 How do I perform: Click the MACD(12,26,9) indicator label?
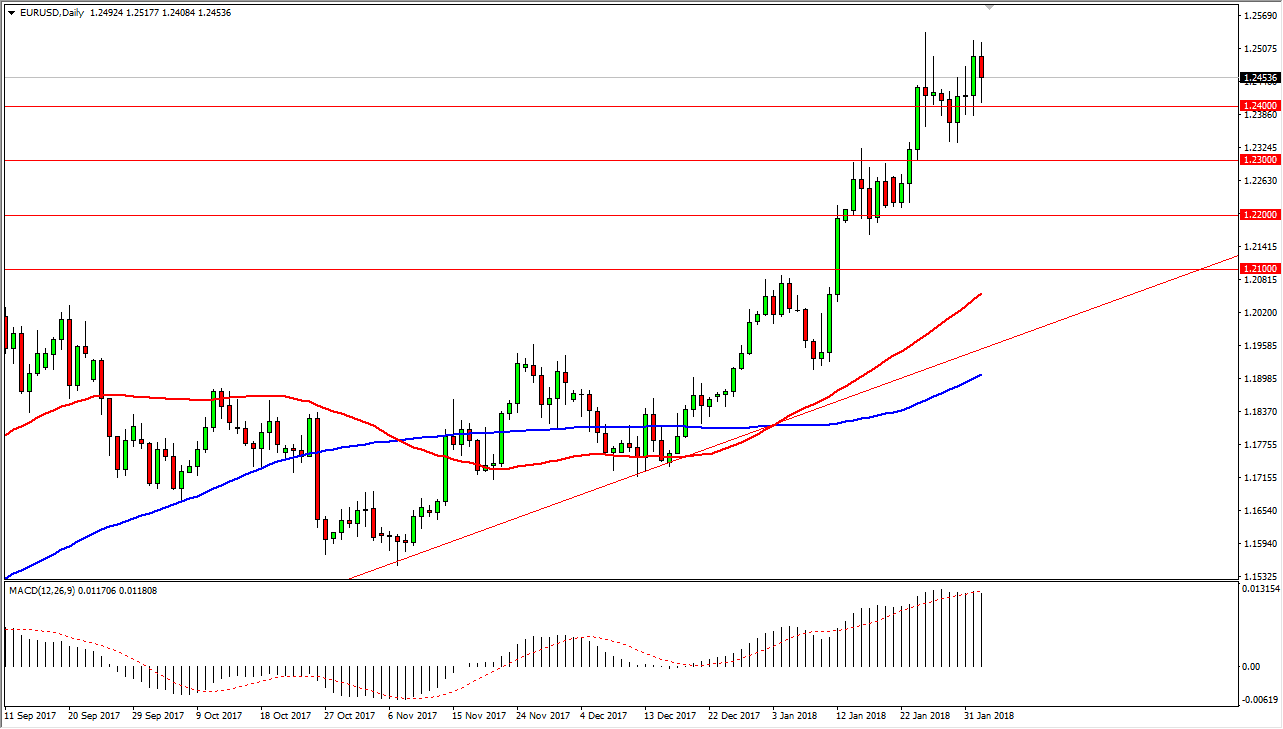[x=45, y=590]
